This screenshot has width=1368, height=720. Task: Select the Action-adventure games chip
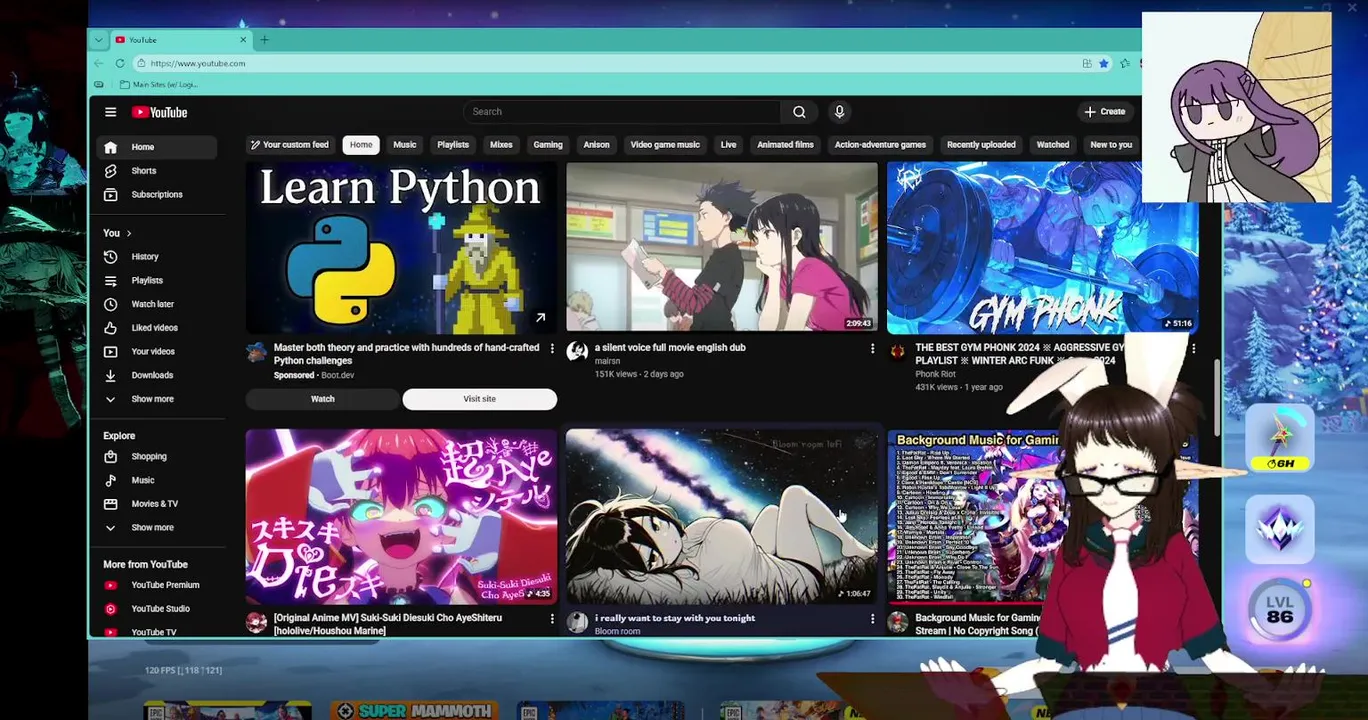click(880, 145)
